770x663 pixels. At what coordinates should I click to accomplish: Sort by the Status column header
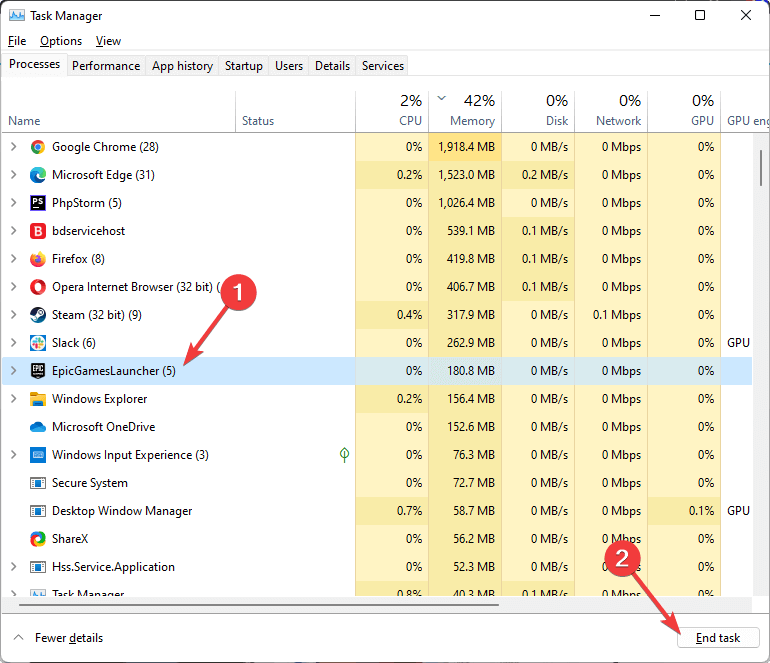click(x=295, y=112)
